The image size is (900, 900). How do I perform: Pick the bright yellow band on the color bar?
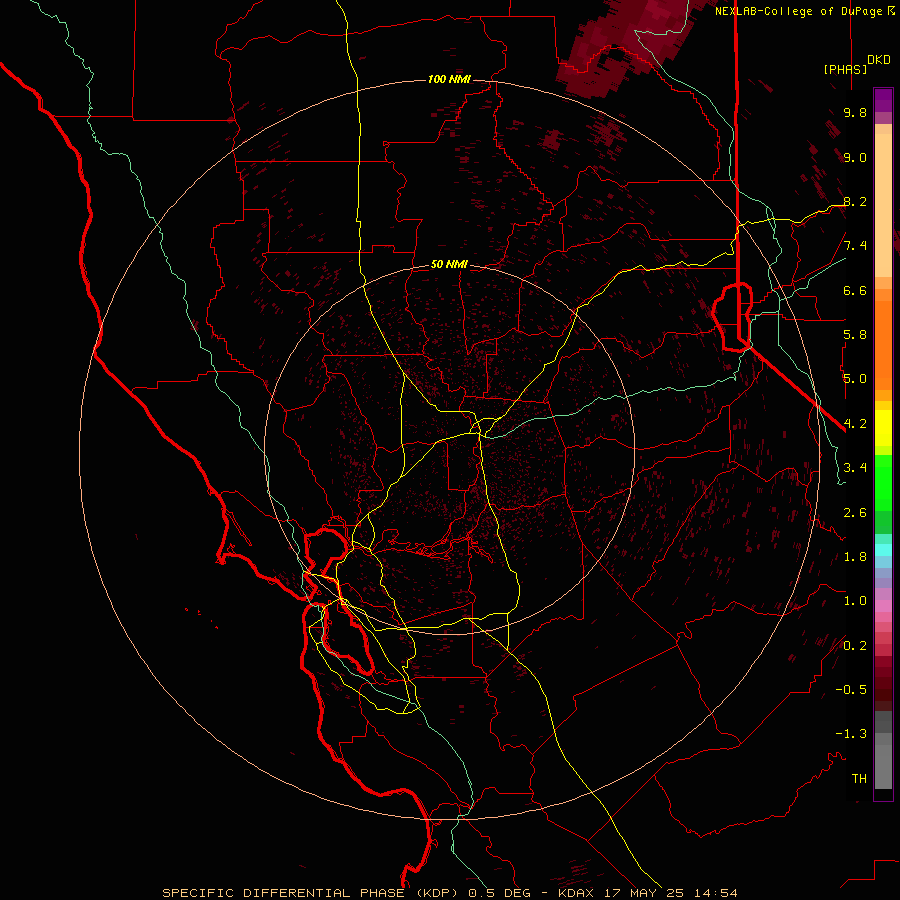(883, 428)
